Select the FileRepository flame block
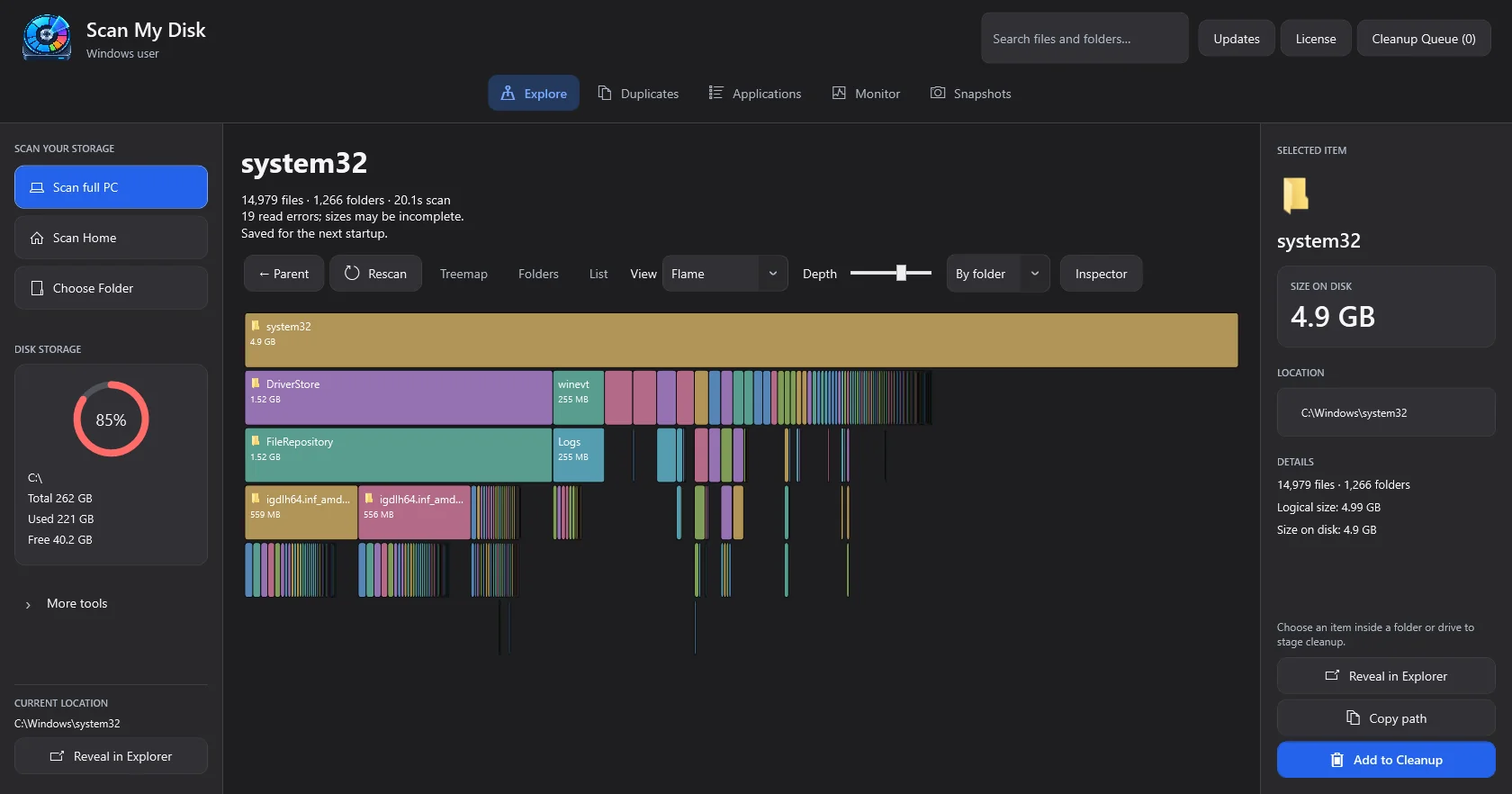Screen dimensions: 1512x794 click(399, 455)
